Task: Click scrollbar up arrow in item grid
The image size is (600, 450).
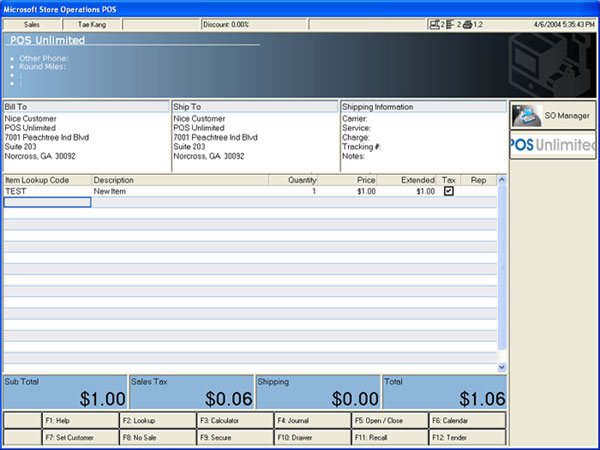Action: (502, 180)
